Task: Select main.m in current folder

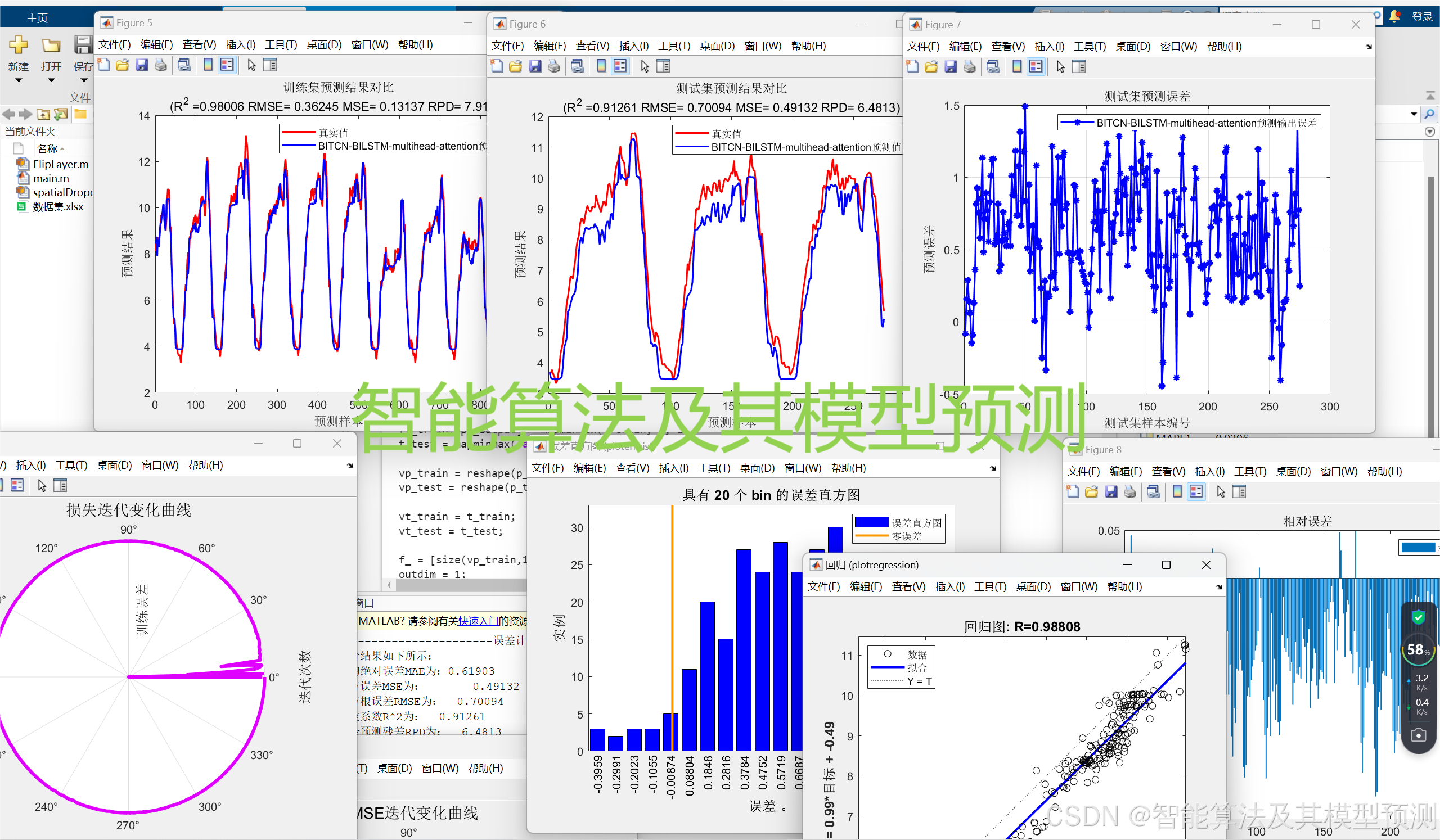Action: 50,178
